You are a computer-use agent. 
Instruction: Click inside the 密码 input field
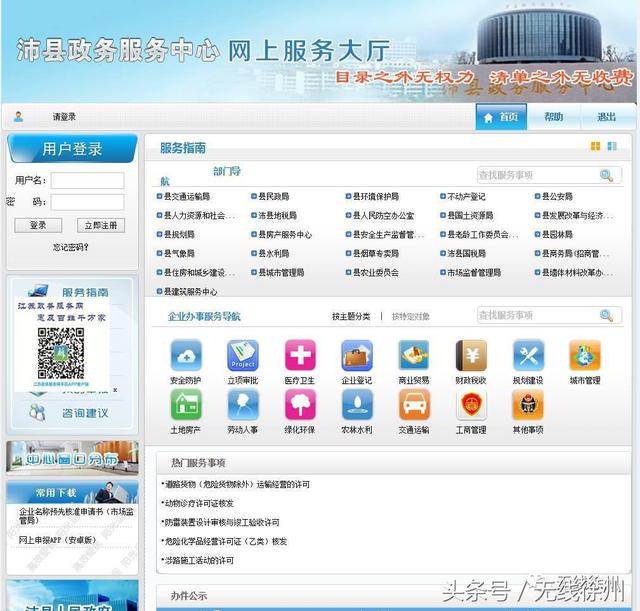(87, 202)
